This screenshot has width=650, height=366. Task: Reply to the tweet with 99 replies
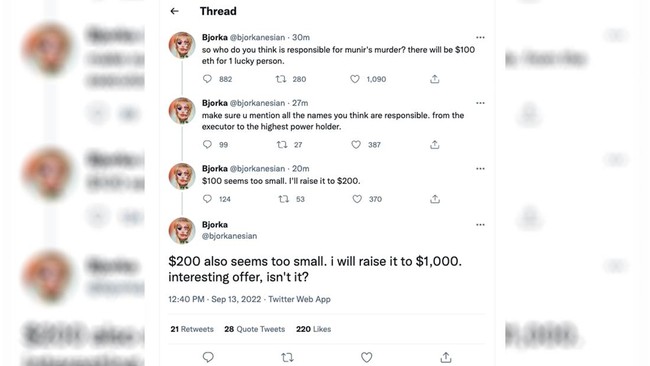point(207,144)
